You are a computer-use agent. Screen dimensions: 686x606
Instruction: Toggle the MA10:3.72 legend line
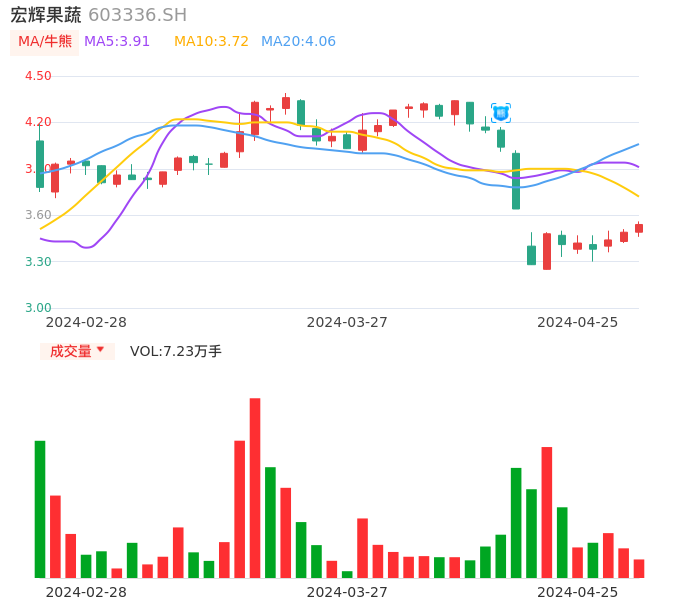coord(211,42)
